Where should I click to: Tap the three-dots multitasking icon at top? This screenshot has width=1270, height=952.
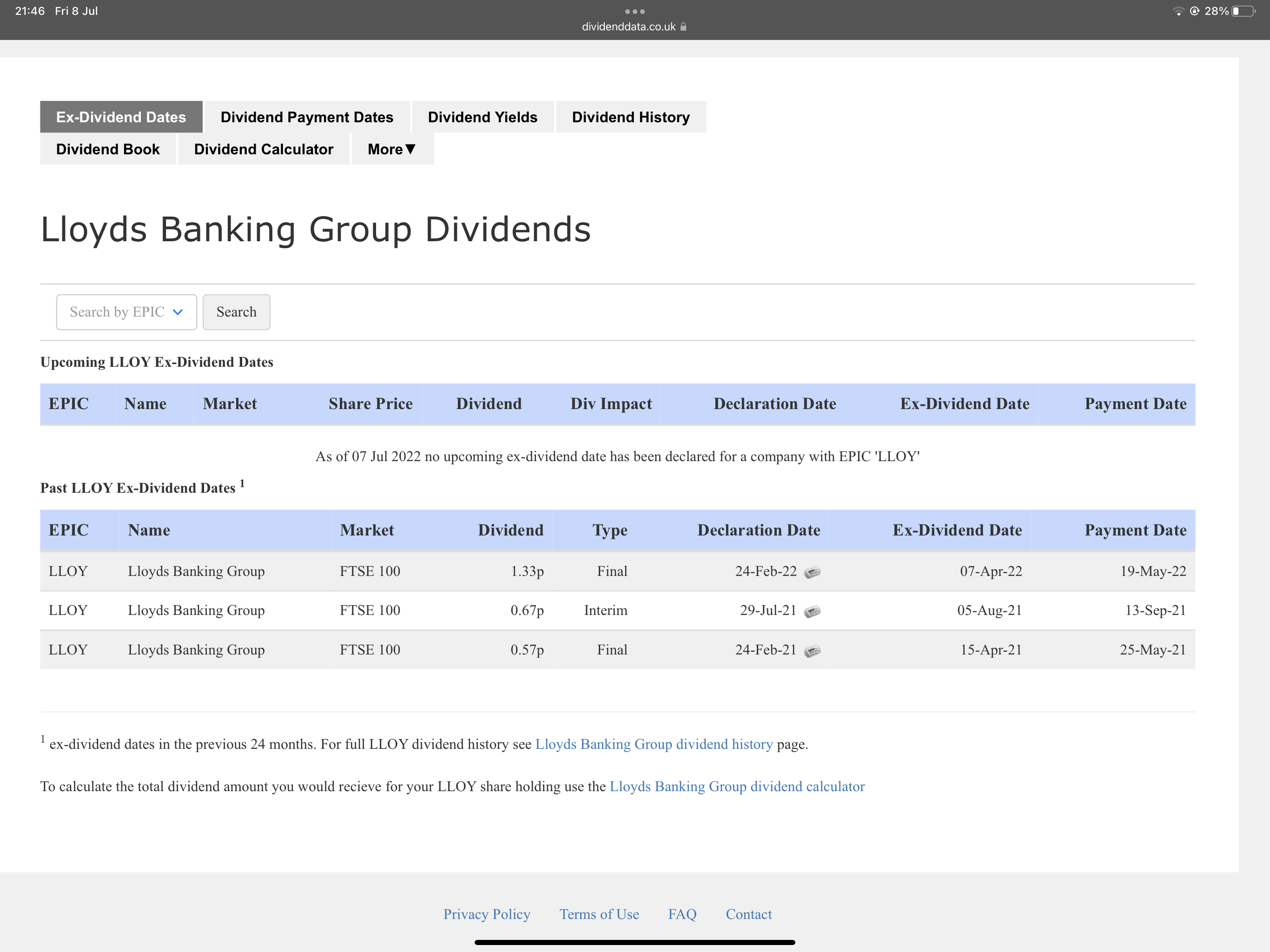635,12
